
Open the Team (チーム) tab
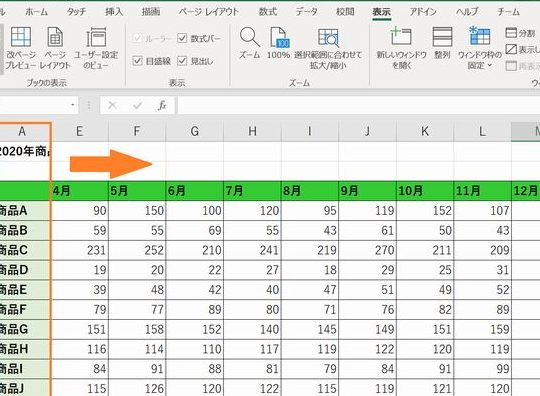[508, 12]
